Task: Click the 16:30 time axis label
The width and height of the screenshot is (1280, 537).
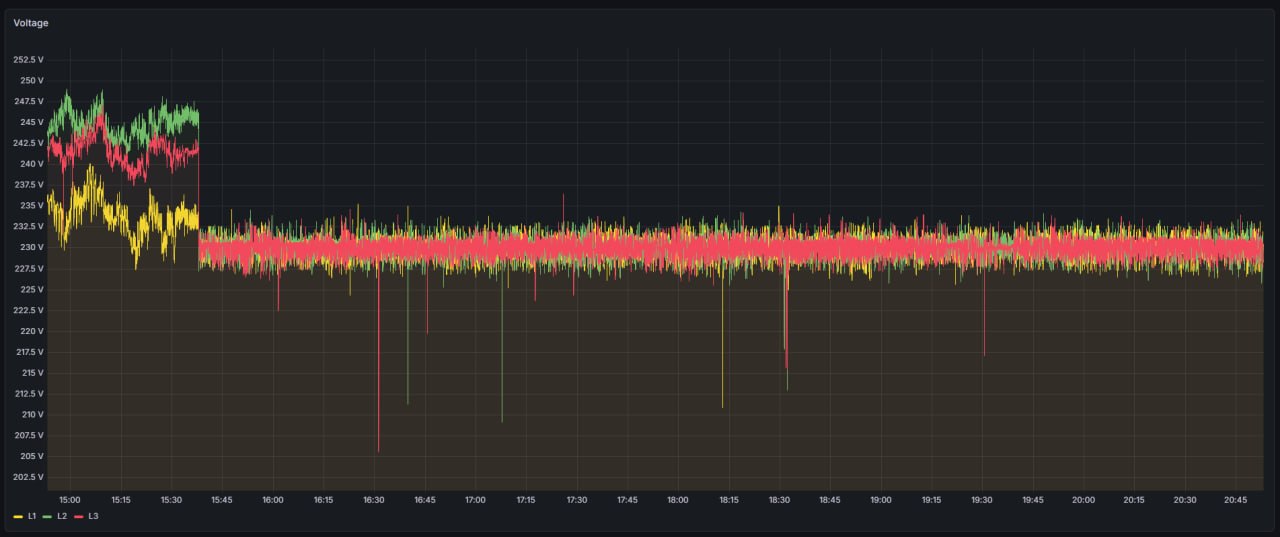Action: coord(374,500)
